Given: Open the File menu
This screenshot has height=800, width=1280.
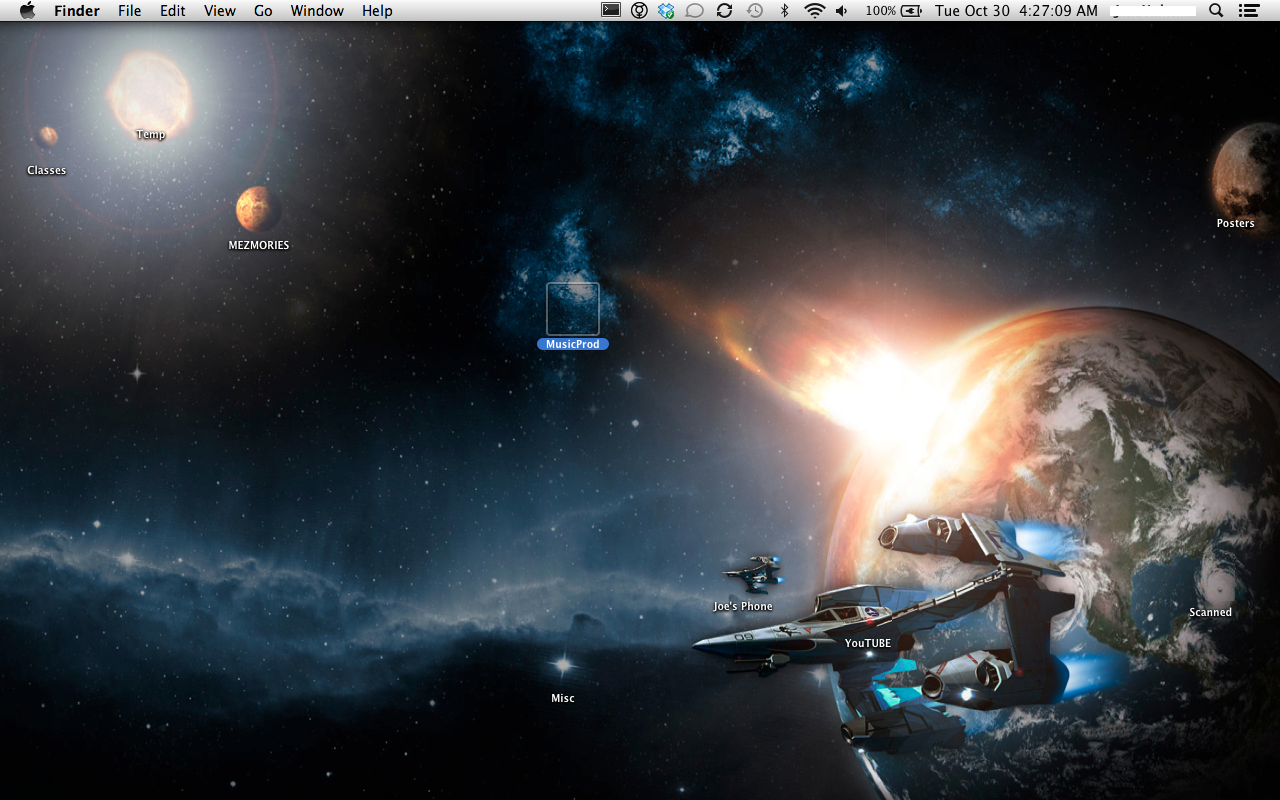Looking at the screenshot, I should tap(129, 11).
